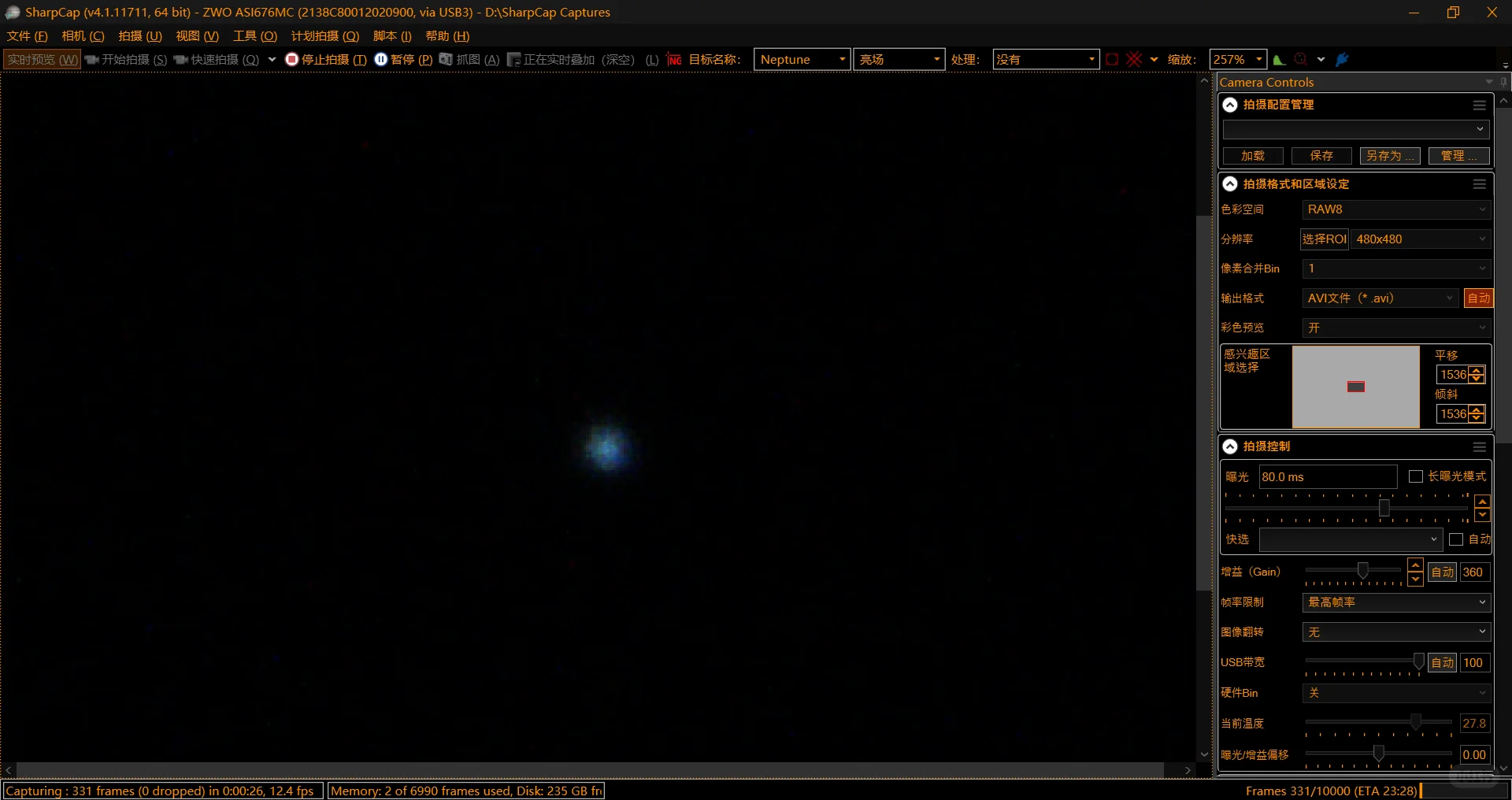Collapse the 拍摄格式和区域设定 section
Image resolution: width=1512 pixels, height=800 pixels.
[x=1230, y=184]
